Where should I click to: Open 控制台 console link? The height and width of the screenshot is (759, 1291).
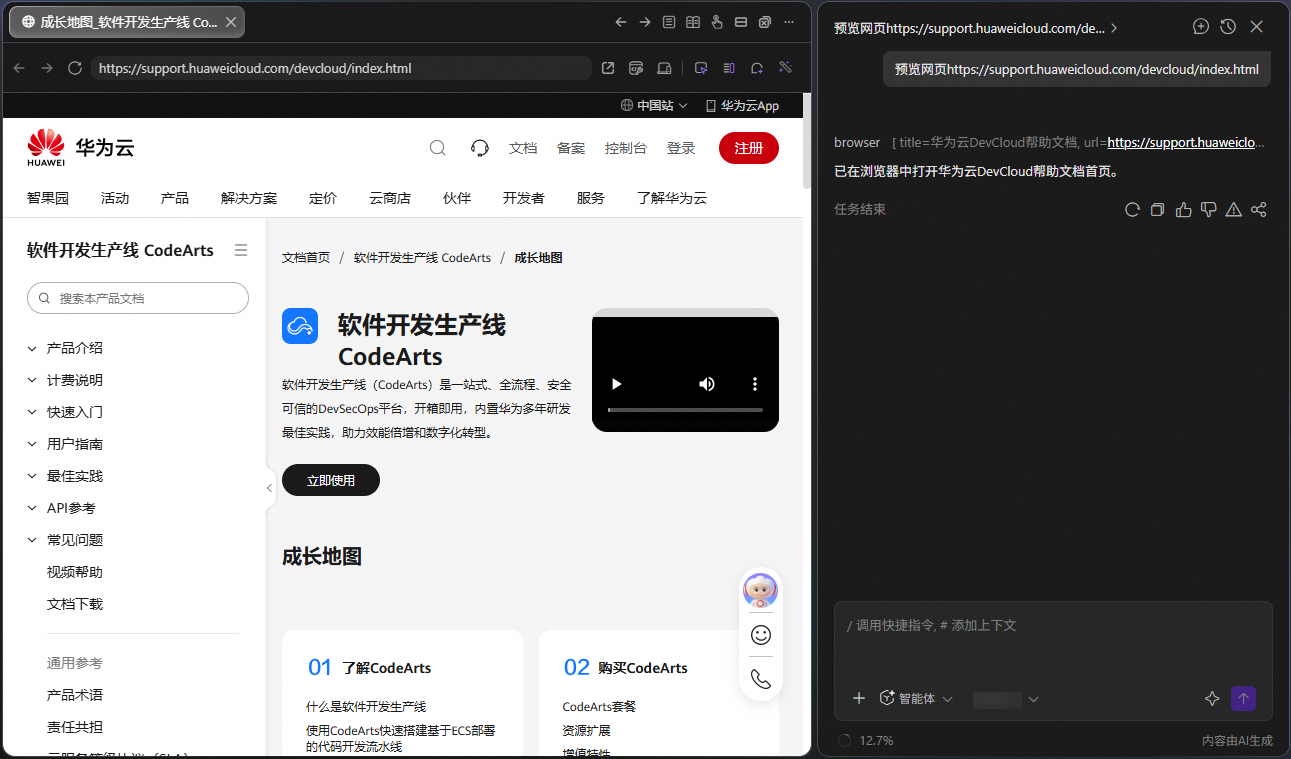(x=626, y=148)
